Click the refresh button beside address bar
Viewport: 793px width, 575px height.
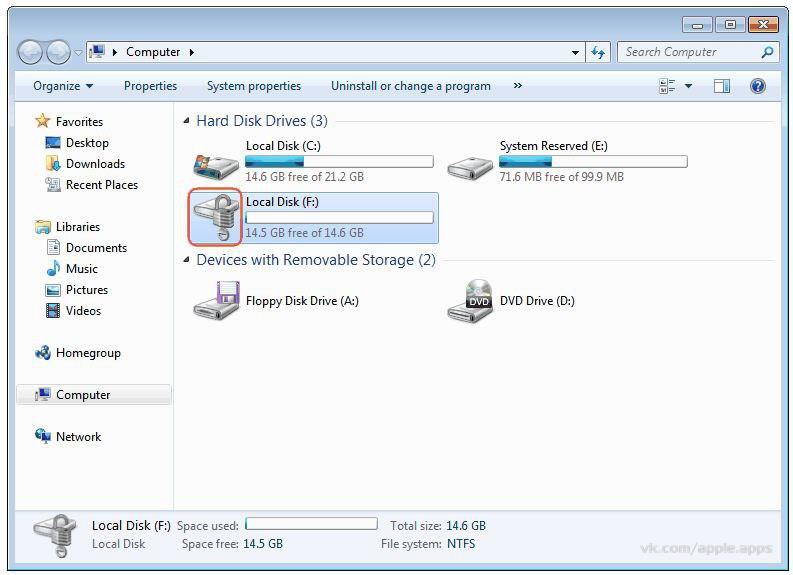598,52
